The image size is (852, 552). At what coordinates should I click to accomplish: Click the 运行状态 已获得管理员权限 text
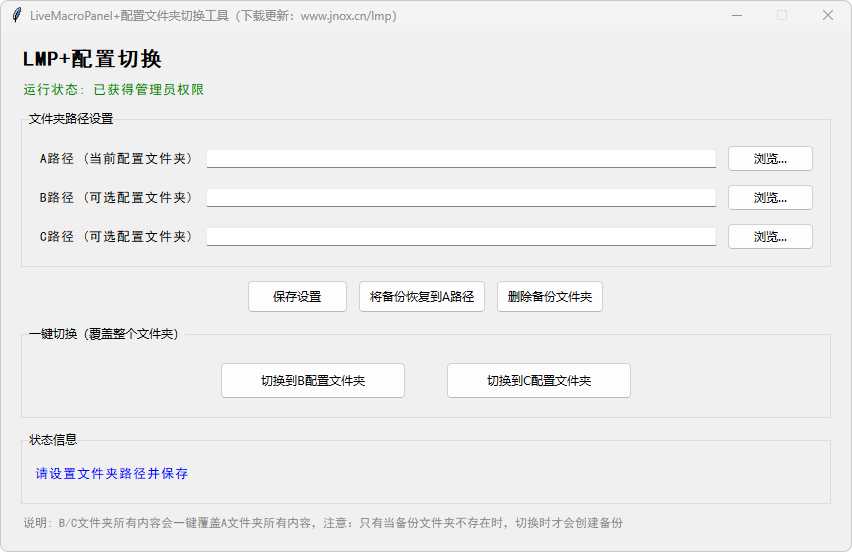pos(114,90)
